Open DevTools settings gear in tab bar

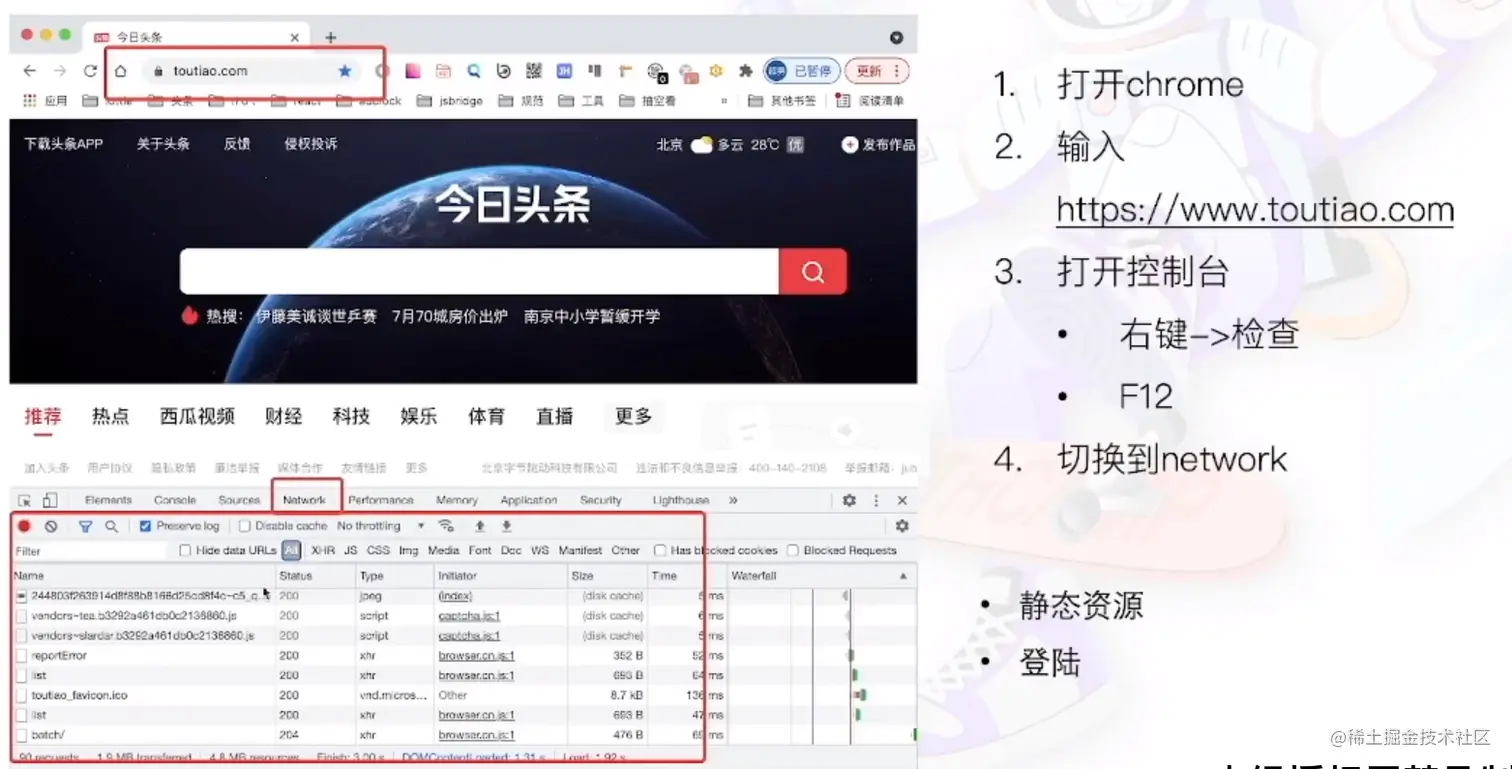click(849, 500)
